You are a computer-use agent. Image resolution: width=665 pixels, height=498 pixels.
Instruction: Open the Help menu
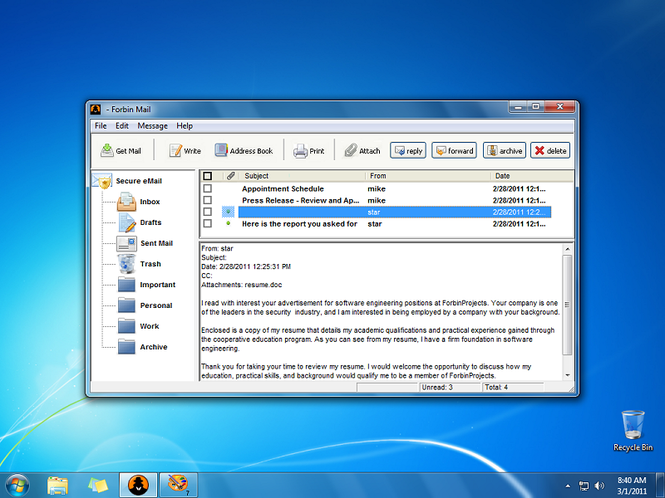pos(184,126)
